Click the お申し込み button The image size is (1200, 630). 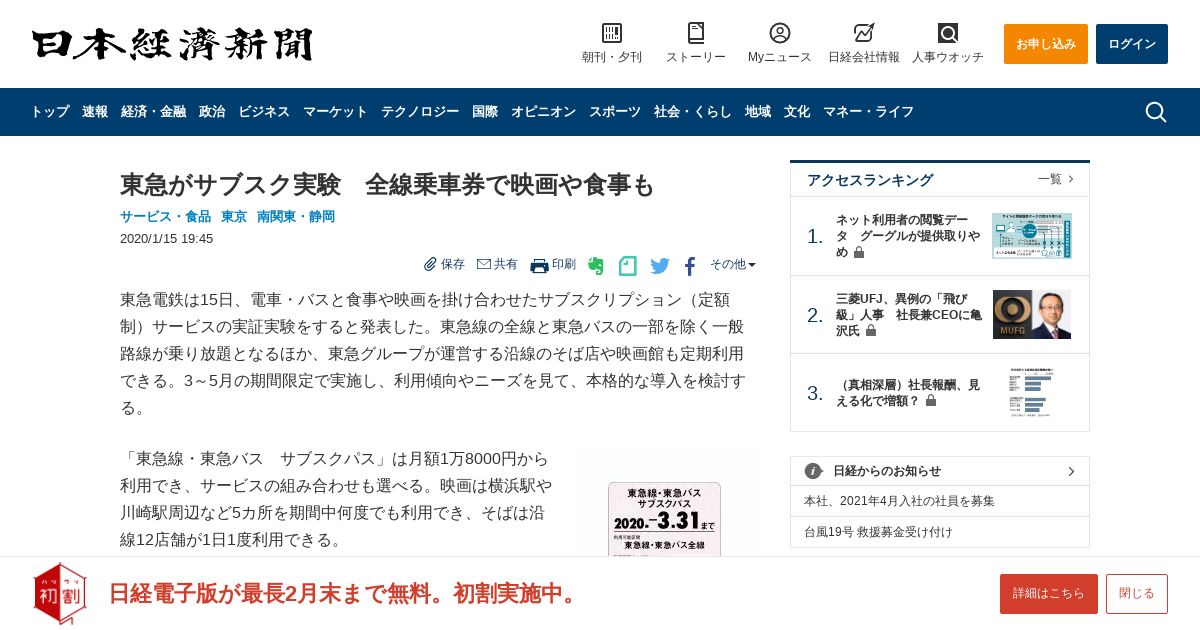[1046, 44]
